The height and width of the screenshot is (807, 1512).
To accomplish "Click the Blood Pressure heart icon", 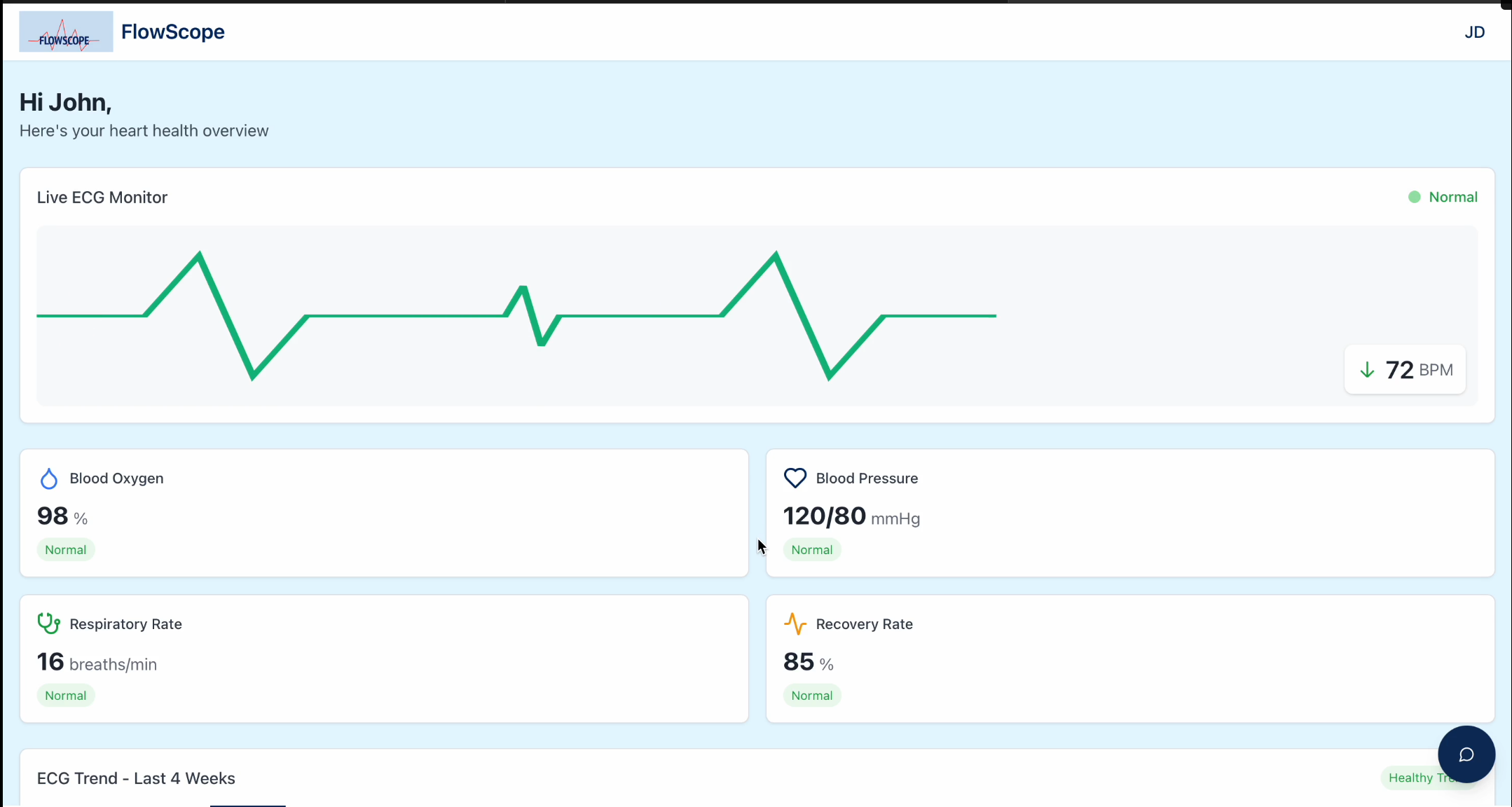I will click(x=795, y=478).
